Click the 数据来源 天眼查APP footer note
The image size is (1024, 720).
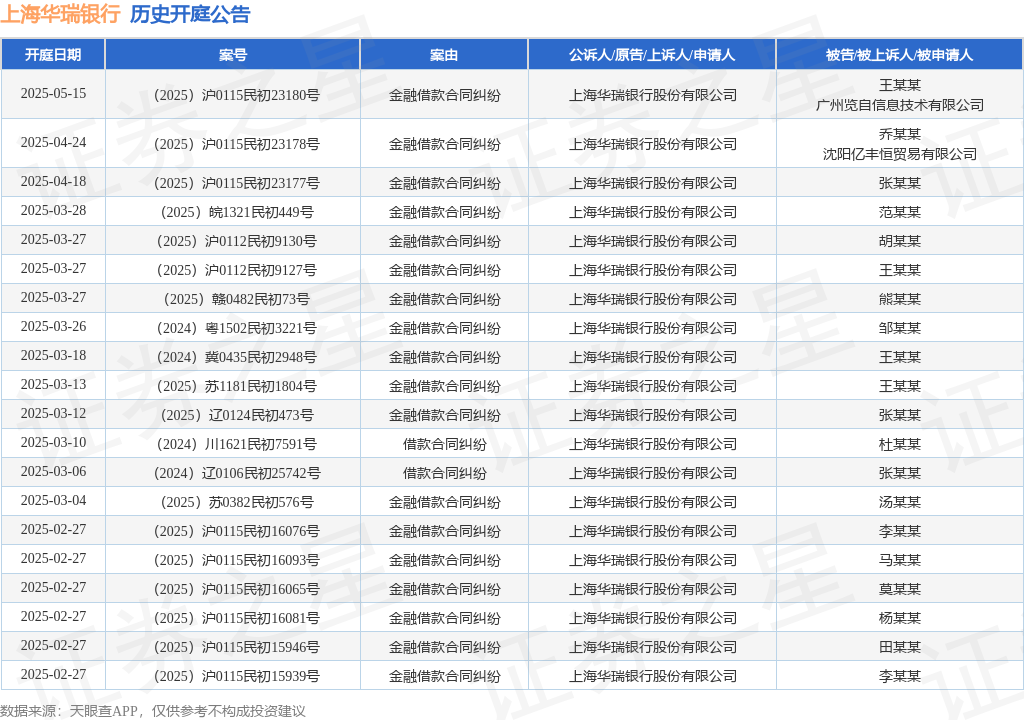click(x=153, y=711)
